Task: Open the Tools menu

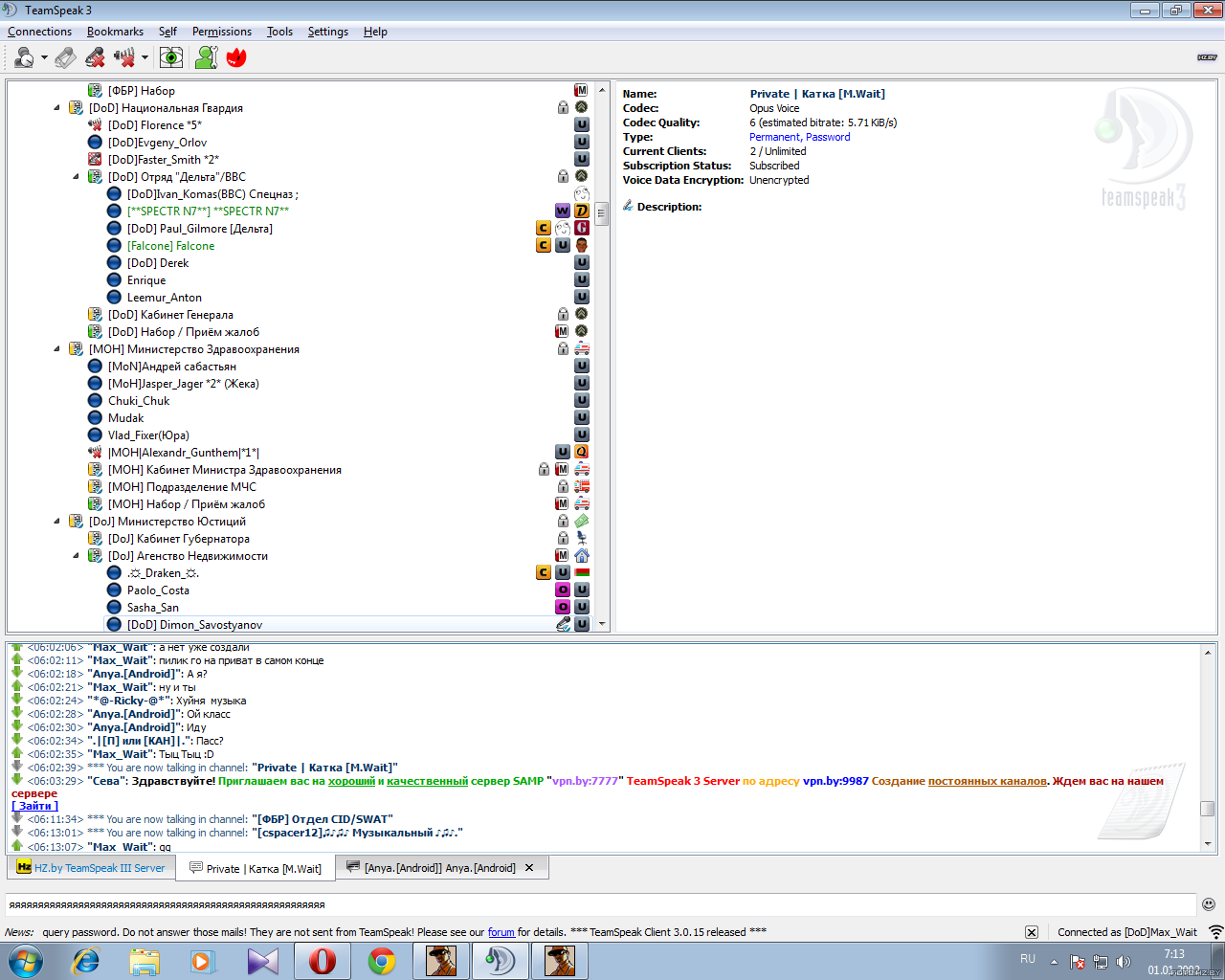Action: [279, 32]
